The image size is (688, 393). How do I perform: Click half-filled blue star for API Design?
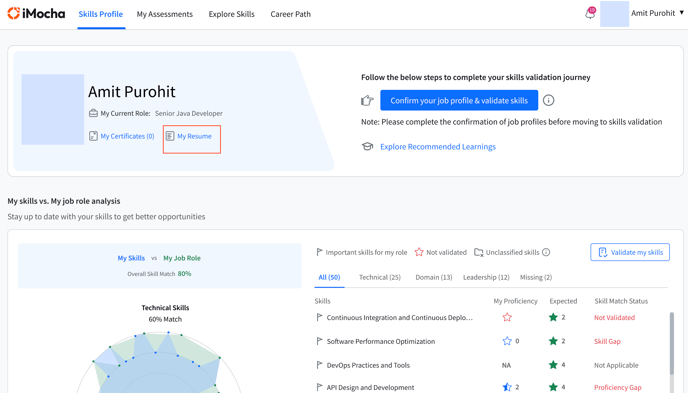point(507,387)
